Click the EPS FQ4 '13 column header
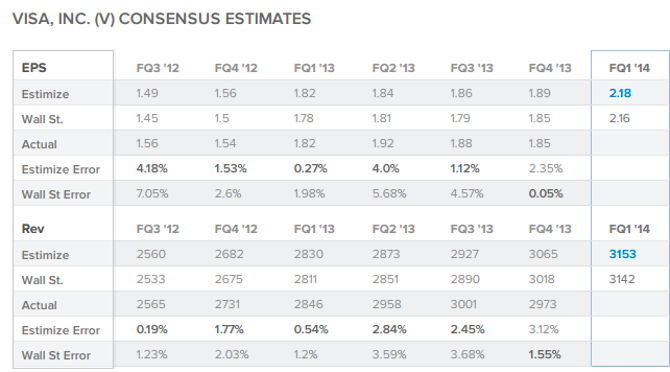670x372 pixels. click(x=550, y=68)
